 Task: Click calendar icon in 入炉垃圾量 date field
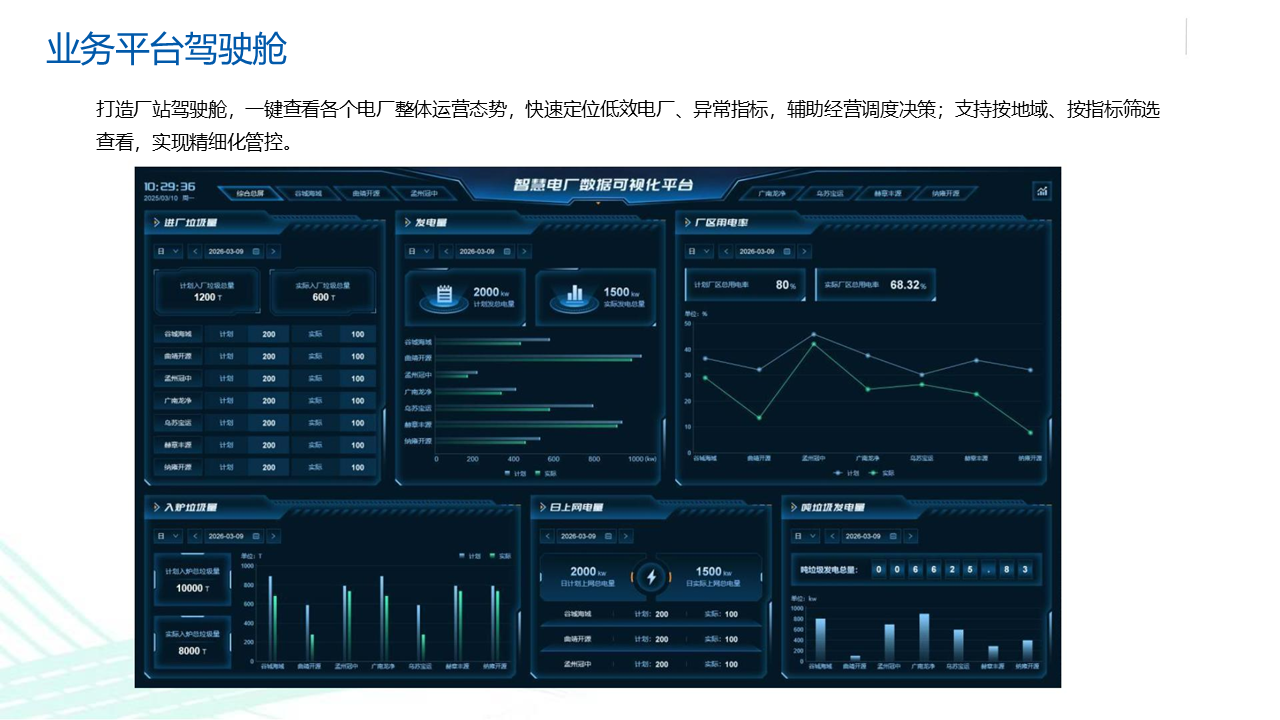[x=256, y=537]
